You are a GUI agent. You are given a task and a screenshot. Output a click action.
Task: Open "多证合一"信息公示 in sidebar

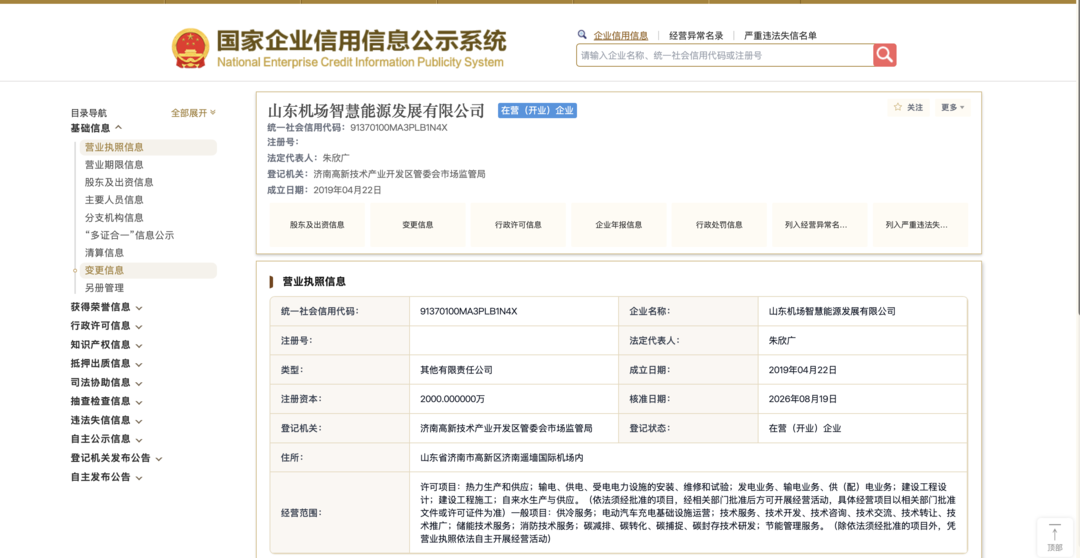tap(127, 235)
